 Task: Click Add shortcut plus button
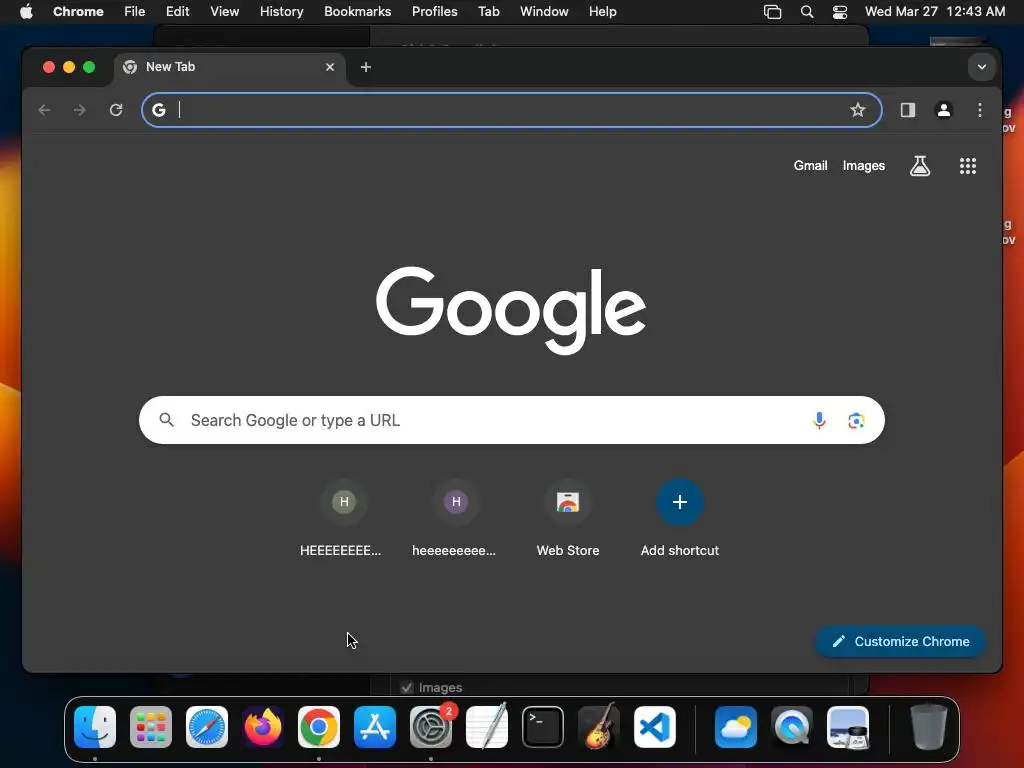[x=680, y=502]
